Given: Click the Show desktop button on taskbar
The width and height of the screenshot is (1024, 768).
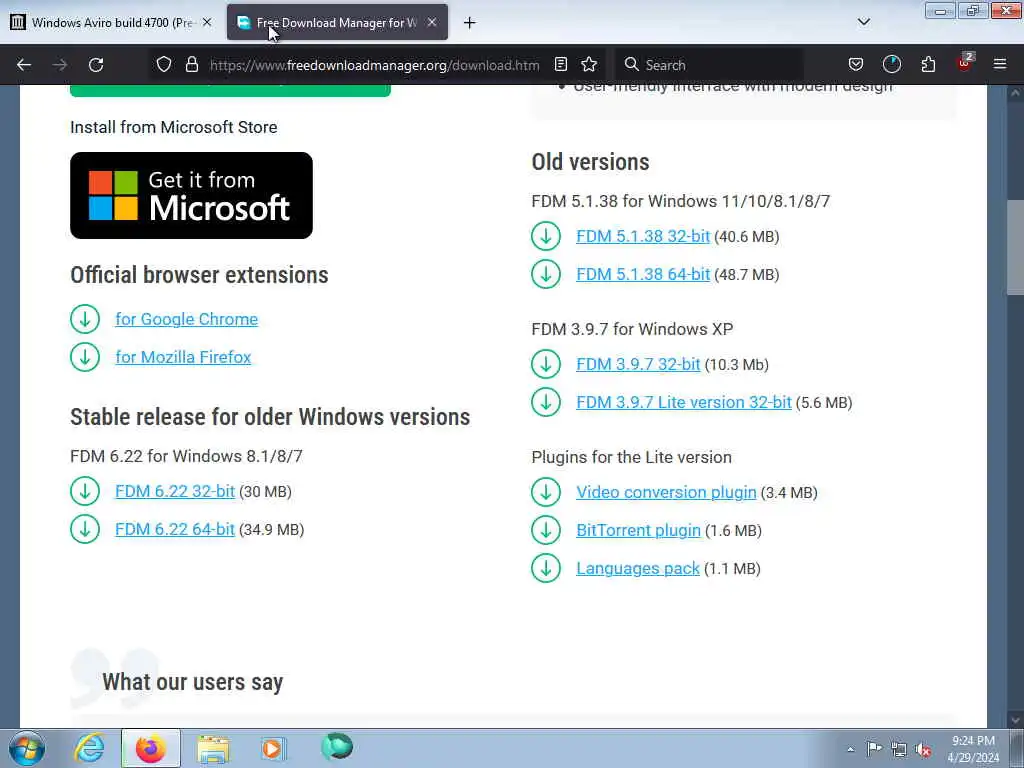Looking at the screenshot, I should (x=1016, y=748).
